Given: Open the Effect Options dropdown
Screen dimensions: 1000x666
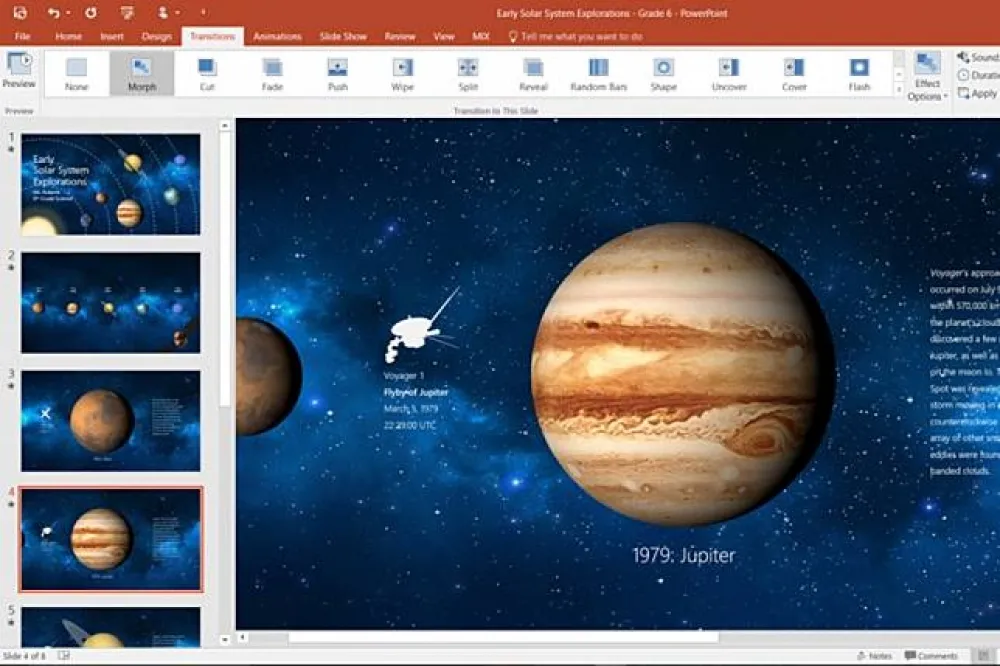Looking at the screenshot, I should tap(927, 78).
